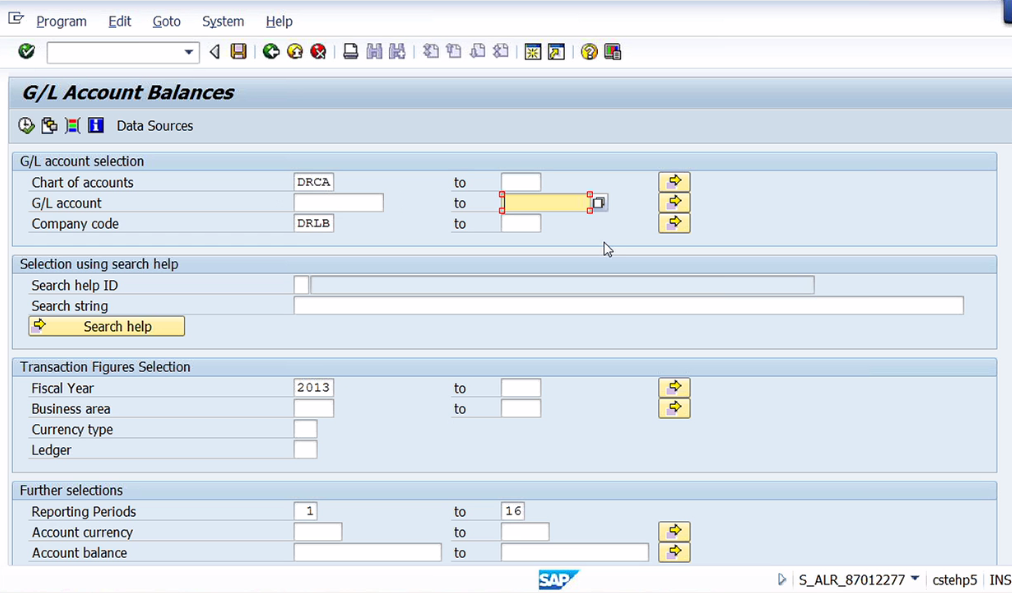The height and width of the screenshot is (593, 1012).
Task: Open multiple selection for Fiscal Year
Action: coord(674,388)
